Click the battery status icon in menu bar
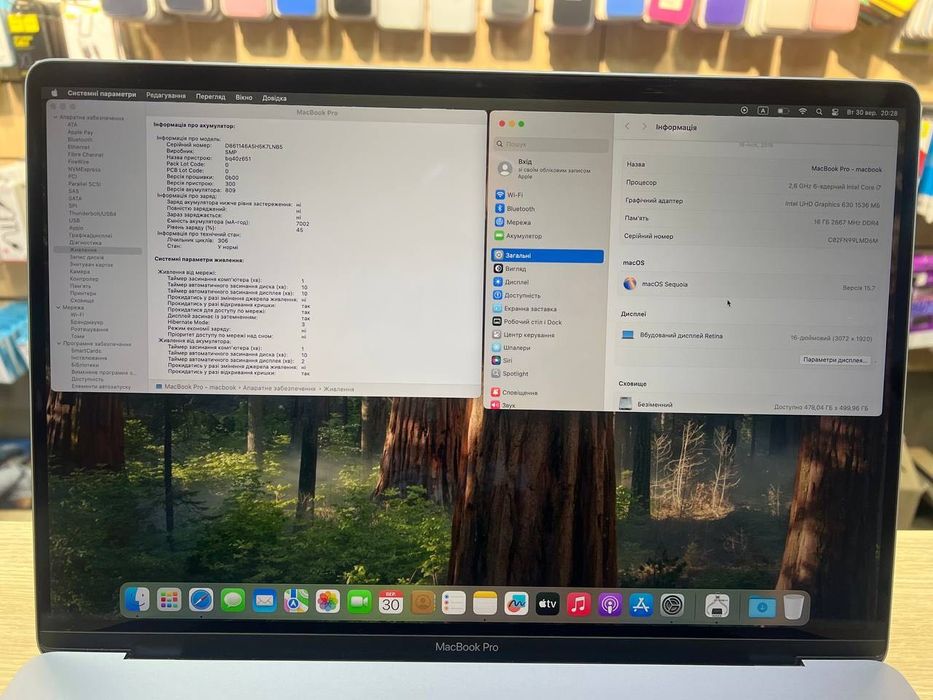This screenshot has height=700, width=933. coord(783,111)
